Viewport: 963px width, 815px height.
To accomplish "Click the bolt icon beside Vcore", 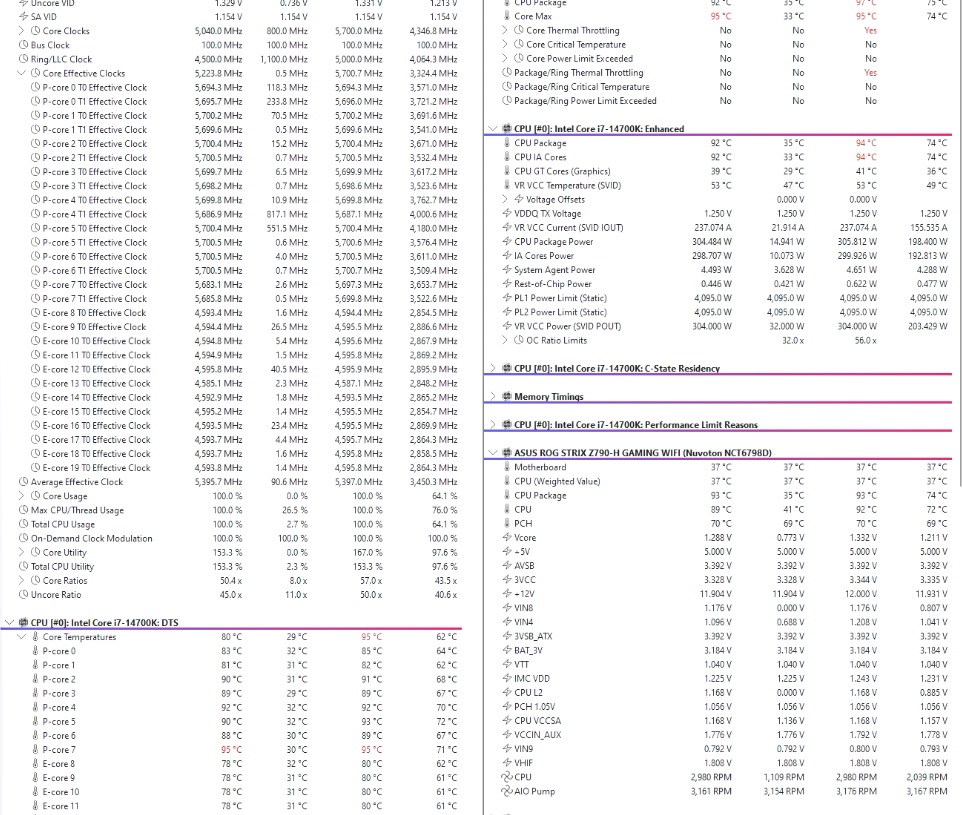I will pos(507,537).
